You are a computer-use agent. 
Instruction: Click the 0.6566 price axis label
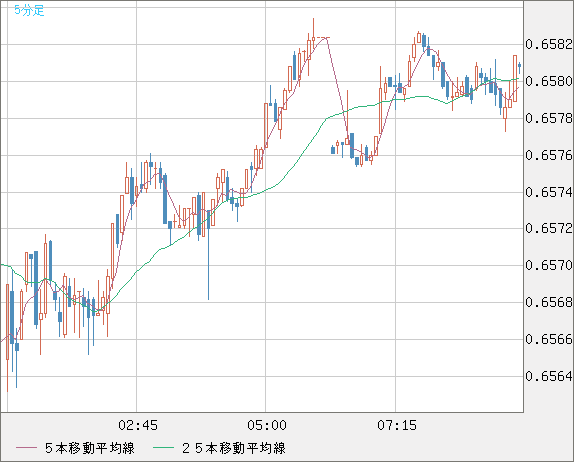tap(549, 339)
